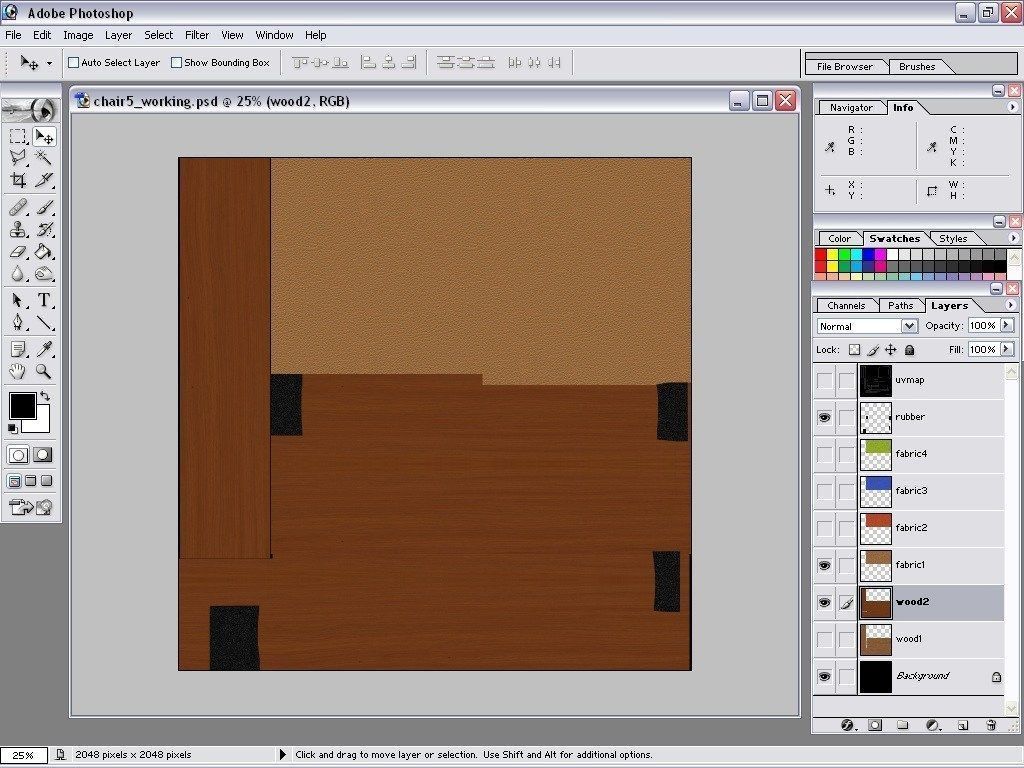Image resolution: width=1024 pixels, height=768 pixels.
Task: Open the Fill slider arrow
Action: 1006,349
